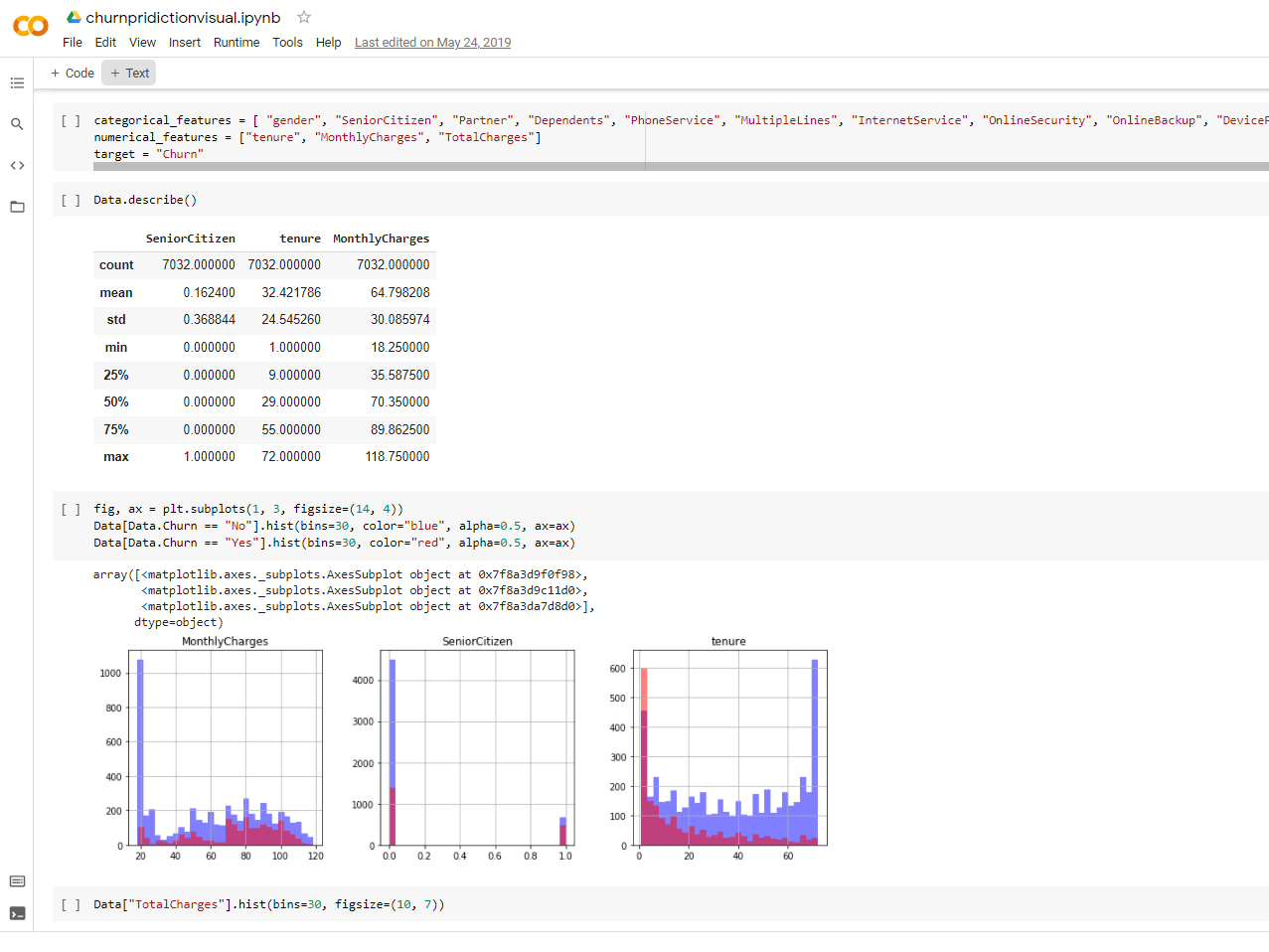Open the code snippets sidebar icon
Image resolution: width=1269 pixels, height=952 pixels.
(17, 165)
